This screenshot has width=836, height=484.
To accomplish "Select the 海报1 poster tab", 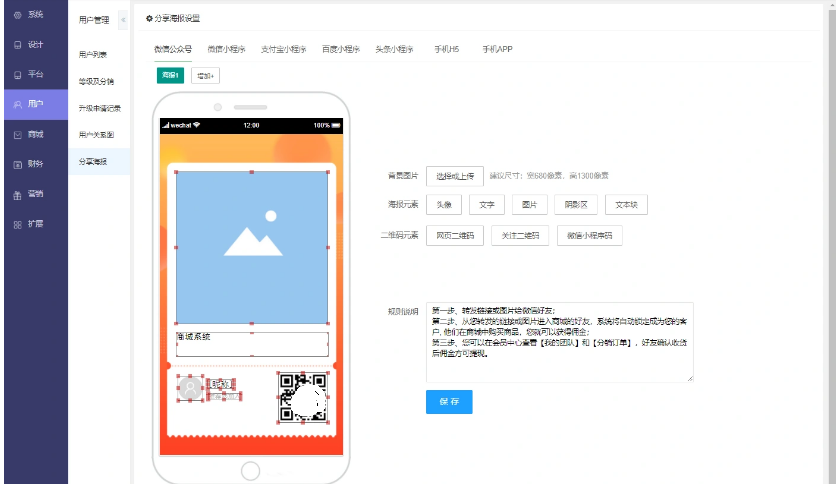I will [x=171, y=76].
